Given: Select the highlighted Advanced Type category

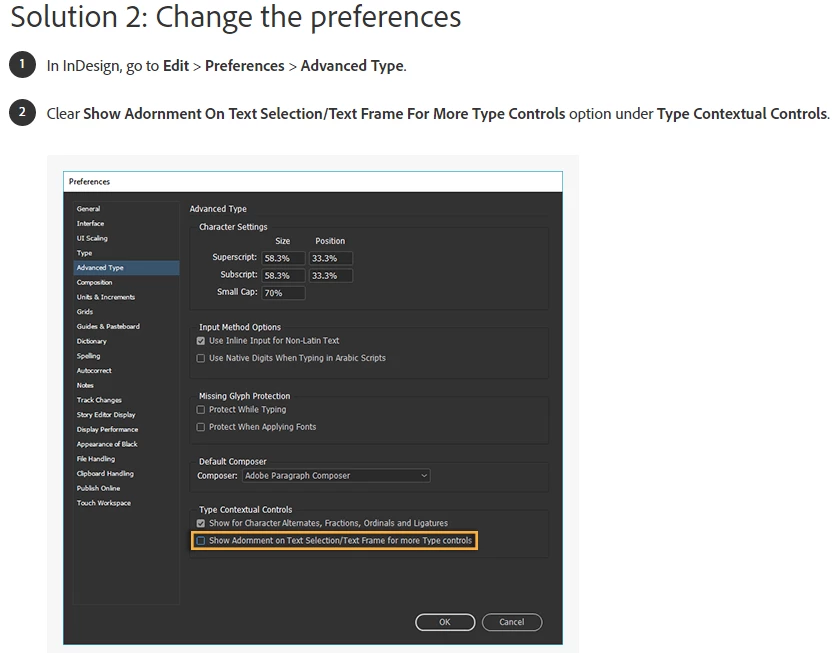Looking at the screenshot, I should pos(126,268).
